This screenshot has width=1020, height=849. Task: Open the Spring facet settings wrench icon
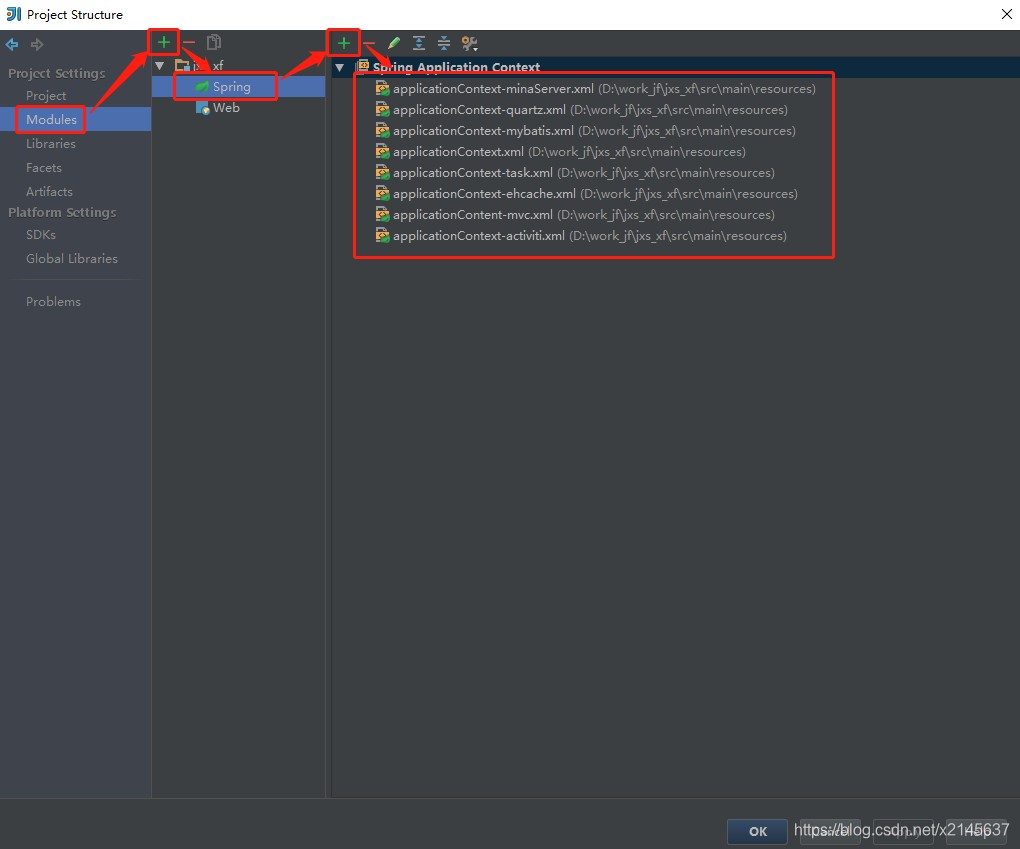click(469, 43)
